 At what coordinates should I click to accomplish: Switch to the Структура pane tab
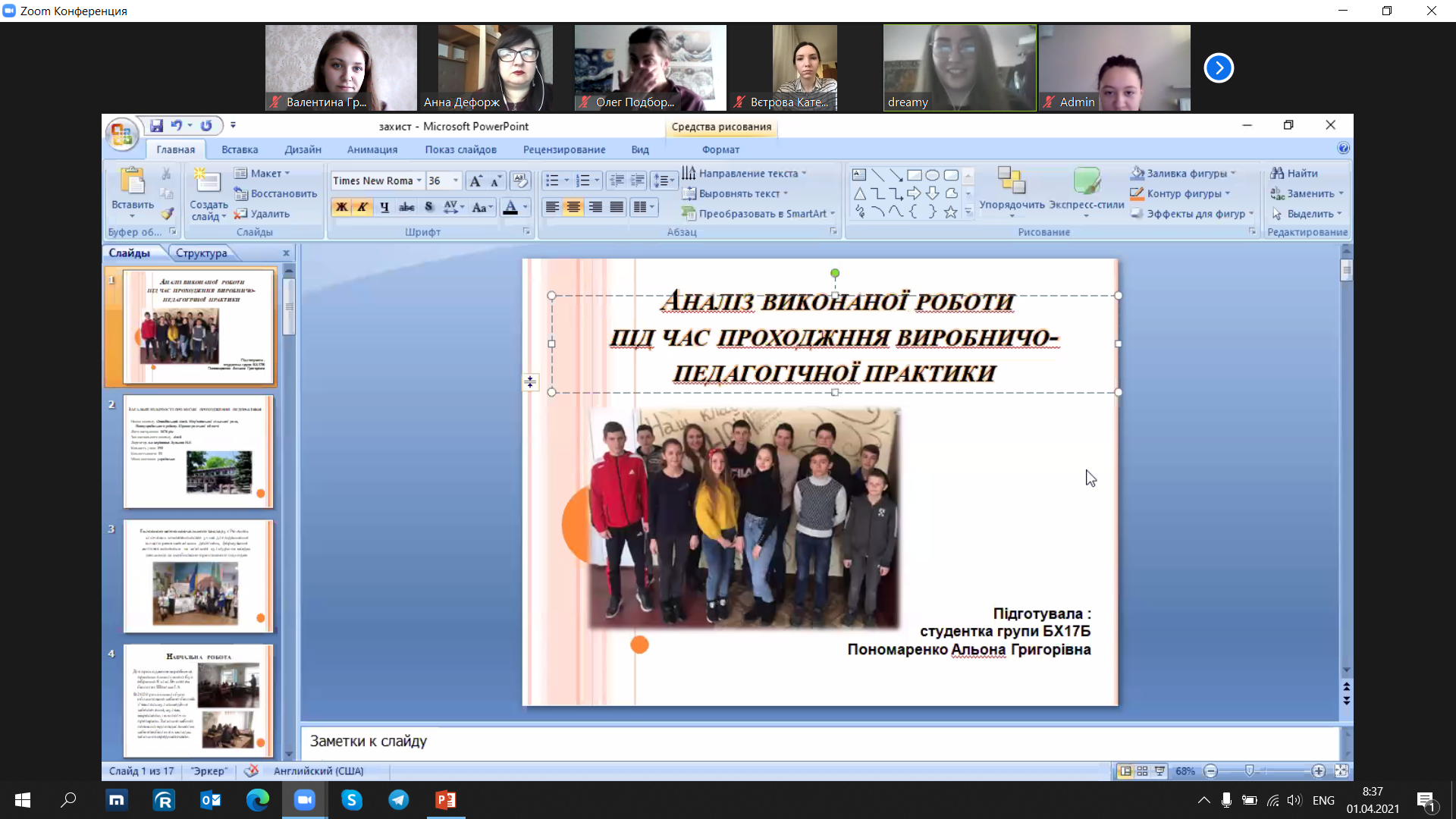pos(201,253)
